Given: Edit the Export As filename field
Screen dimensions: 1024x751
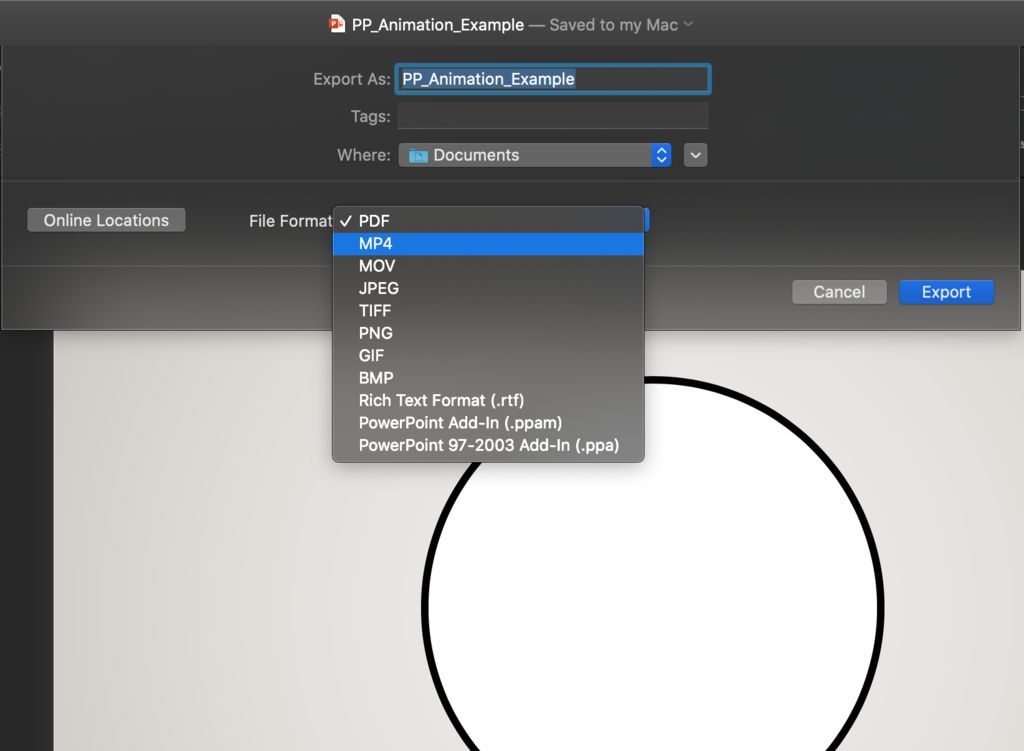Looking at the screenshot, I should coord(553,79).
